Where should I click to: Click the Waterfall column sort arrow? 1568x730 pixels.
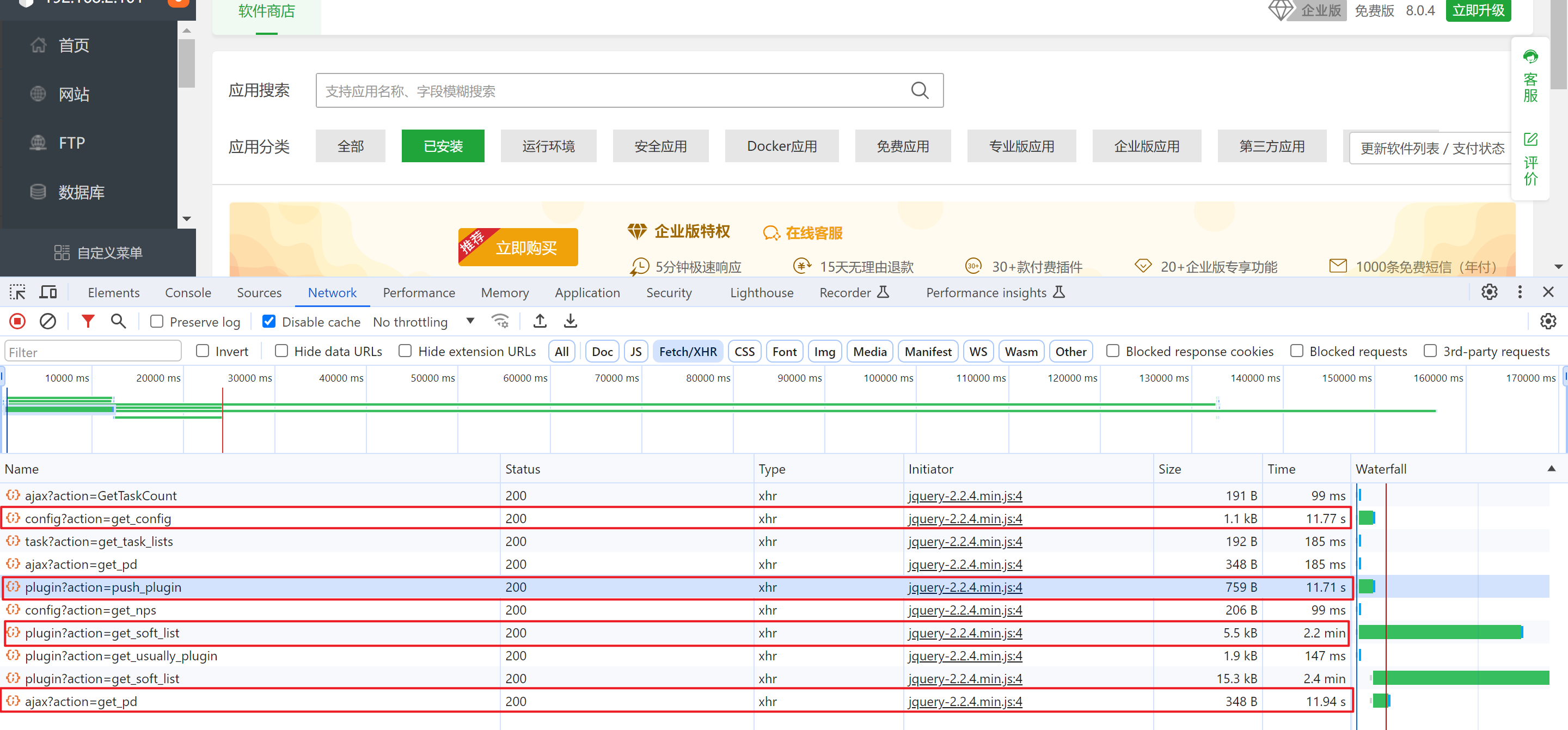pyautogui.click(x=1551, y=468)
